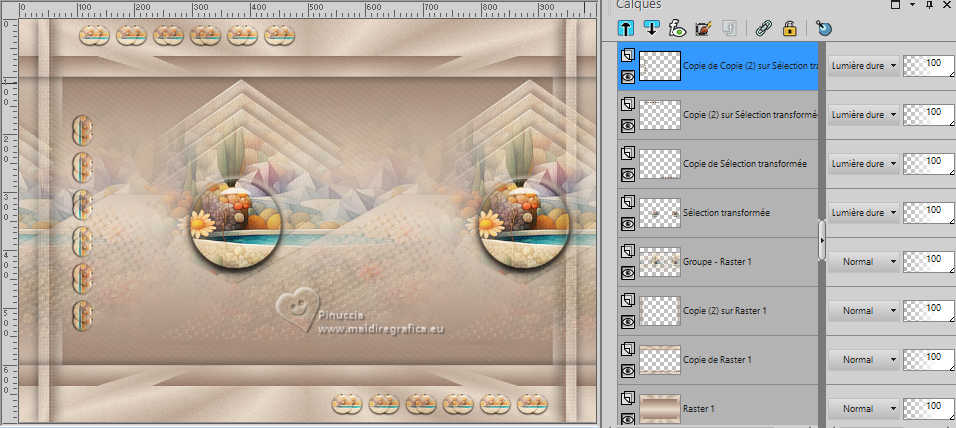Click thumbnail of selected top layer
Image resolution: width=956 pixels, height=428 pixels.
point(660,66)
